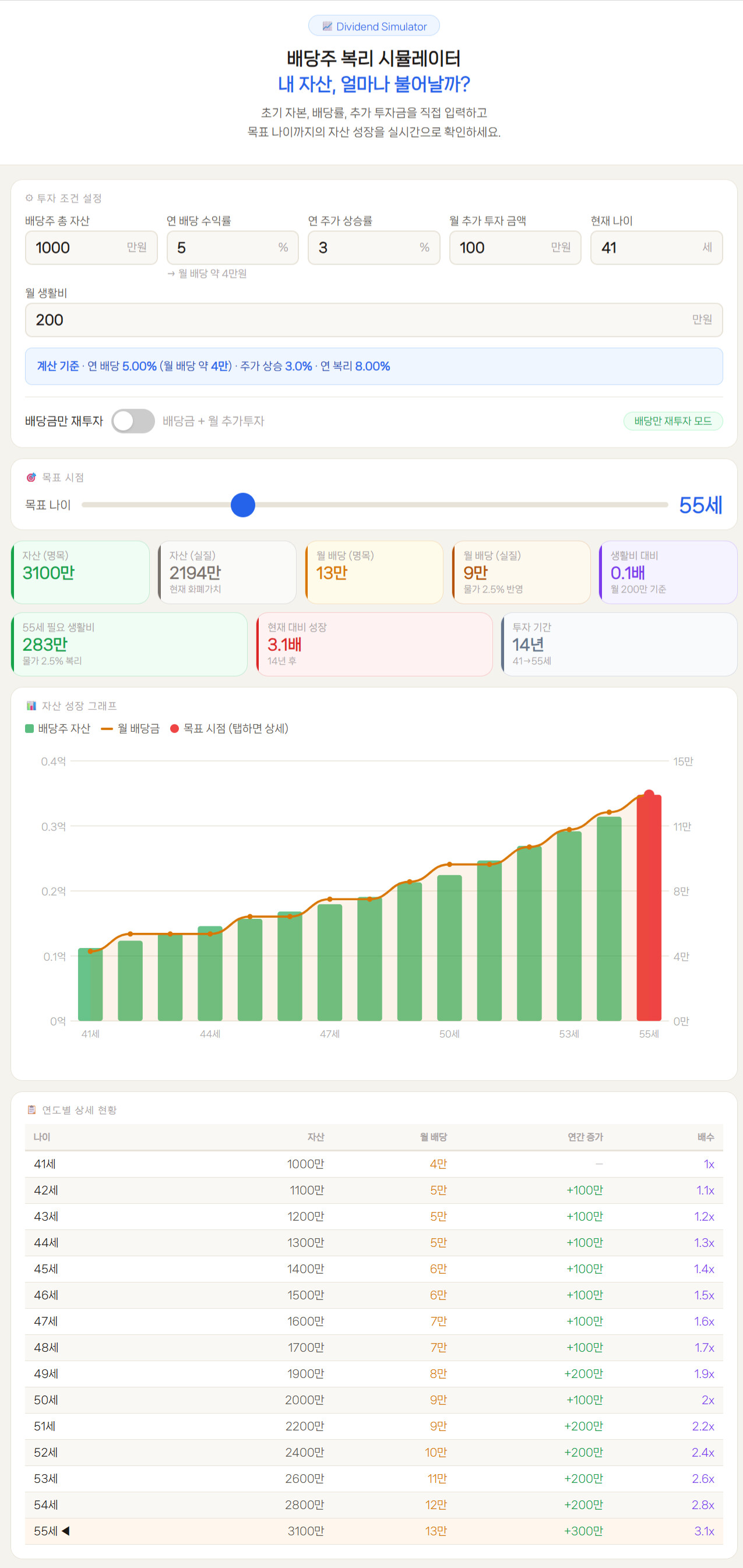This screenshot has height=1568, width=743.
Task: Focus the 연 배당 수익률 input
Action: point(225,248)
